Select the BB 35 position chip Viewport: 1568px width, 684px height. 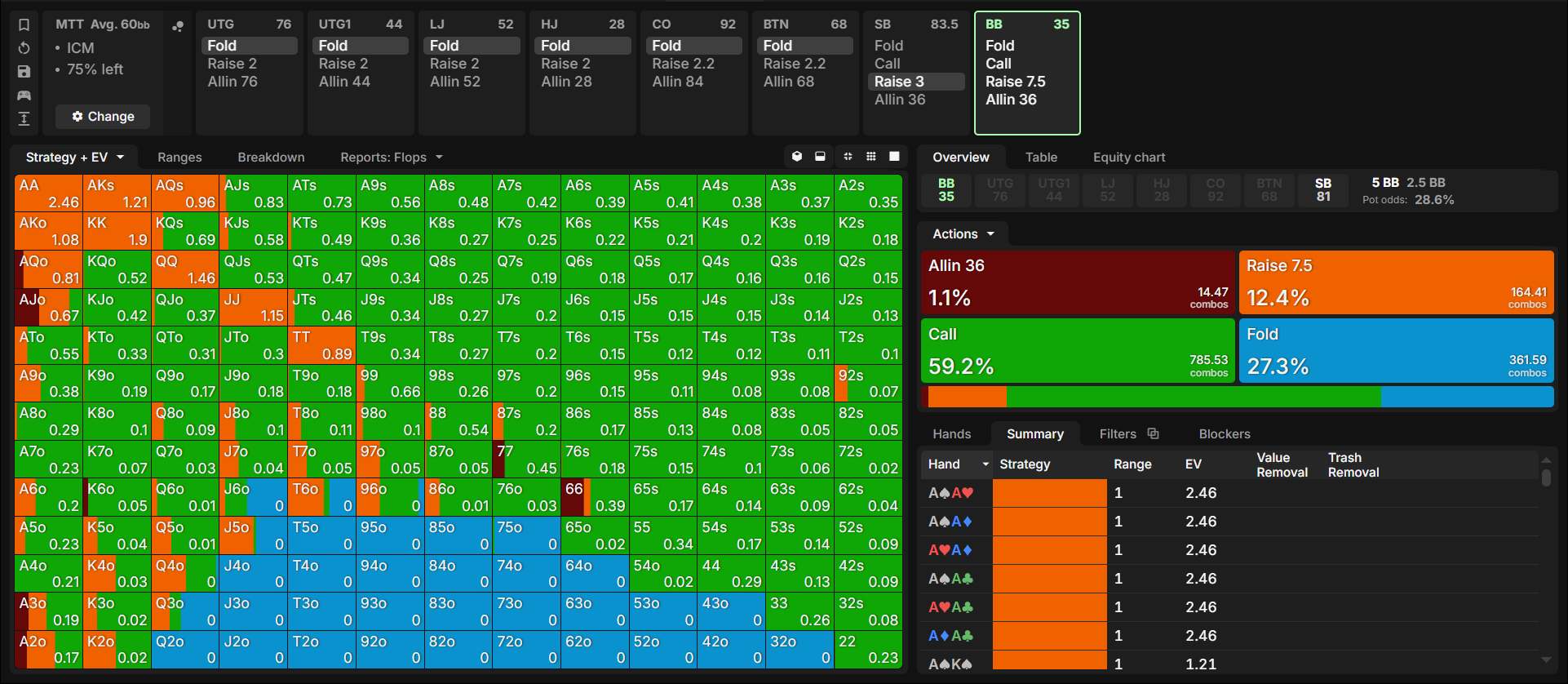[x=946, y=190]
